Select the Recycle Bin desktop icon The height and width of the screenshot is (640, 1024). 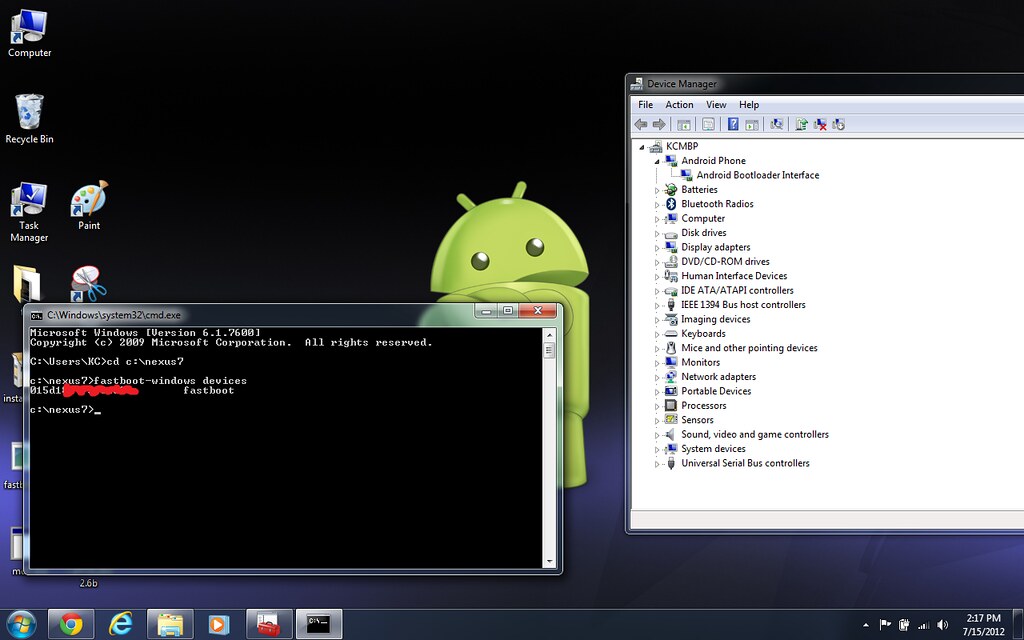pos(29,119)
